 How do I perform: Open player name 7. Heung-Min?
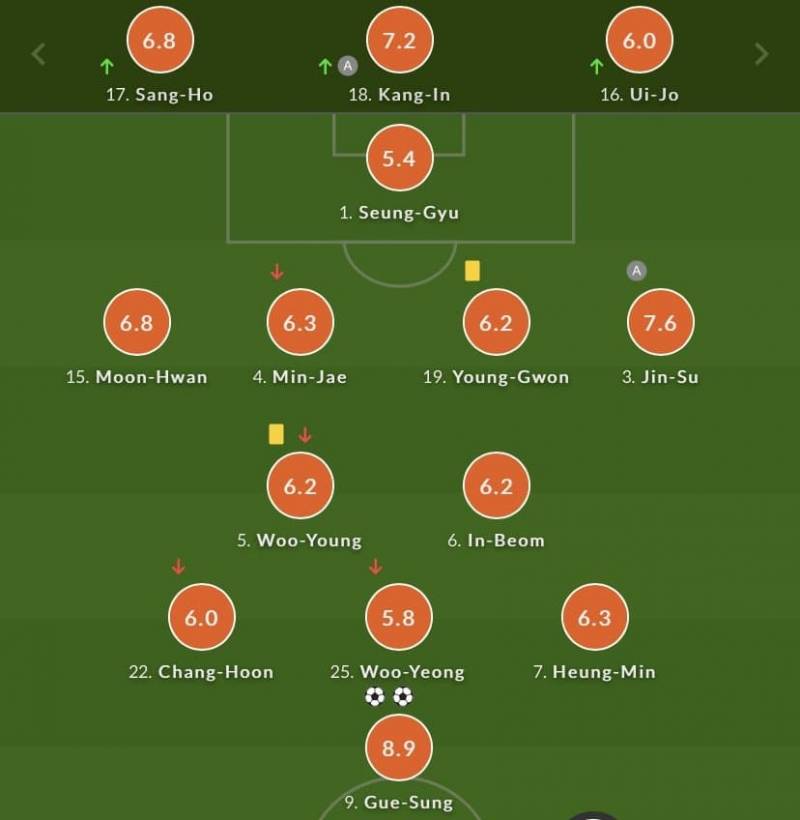point(594,672)
